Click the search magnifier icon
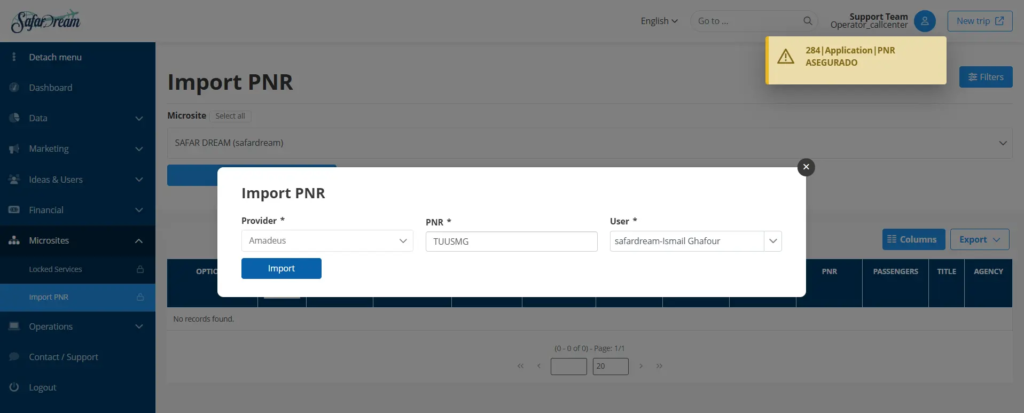This screenshot has height=413, width=1024. 808,21
